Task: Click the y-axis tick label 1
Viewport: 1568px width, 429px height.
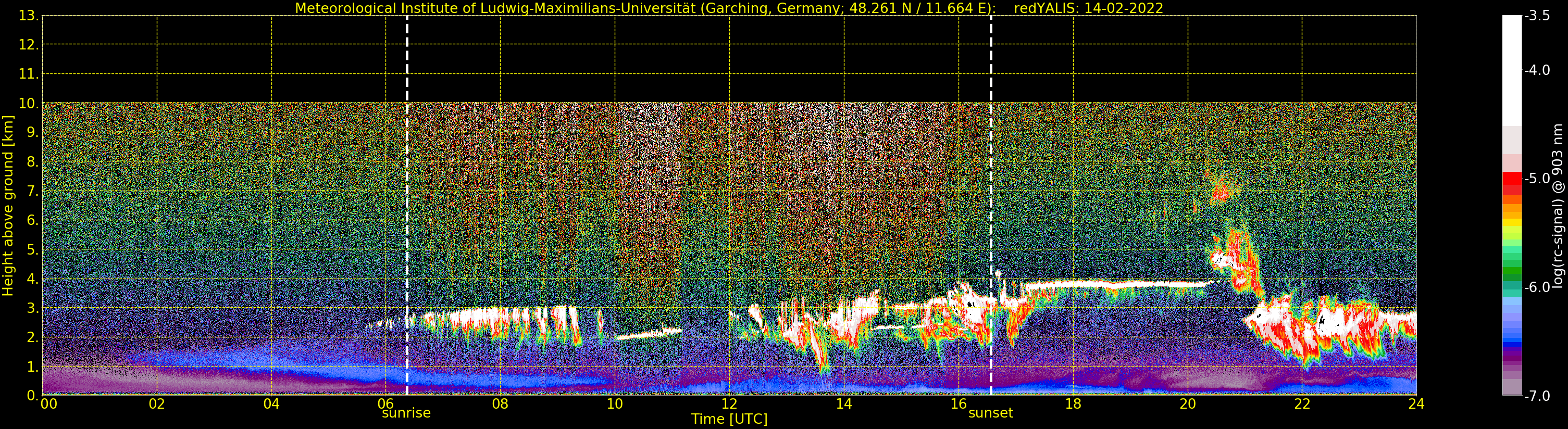Action: click(32, 367)
